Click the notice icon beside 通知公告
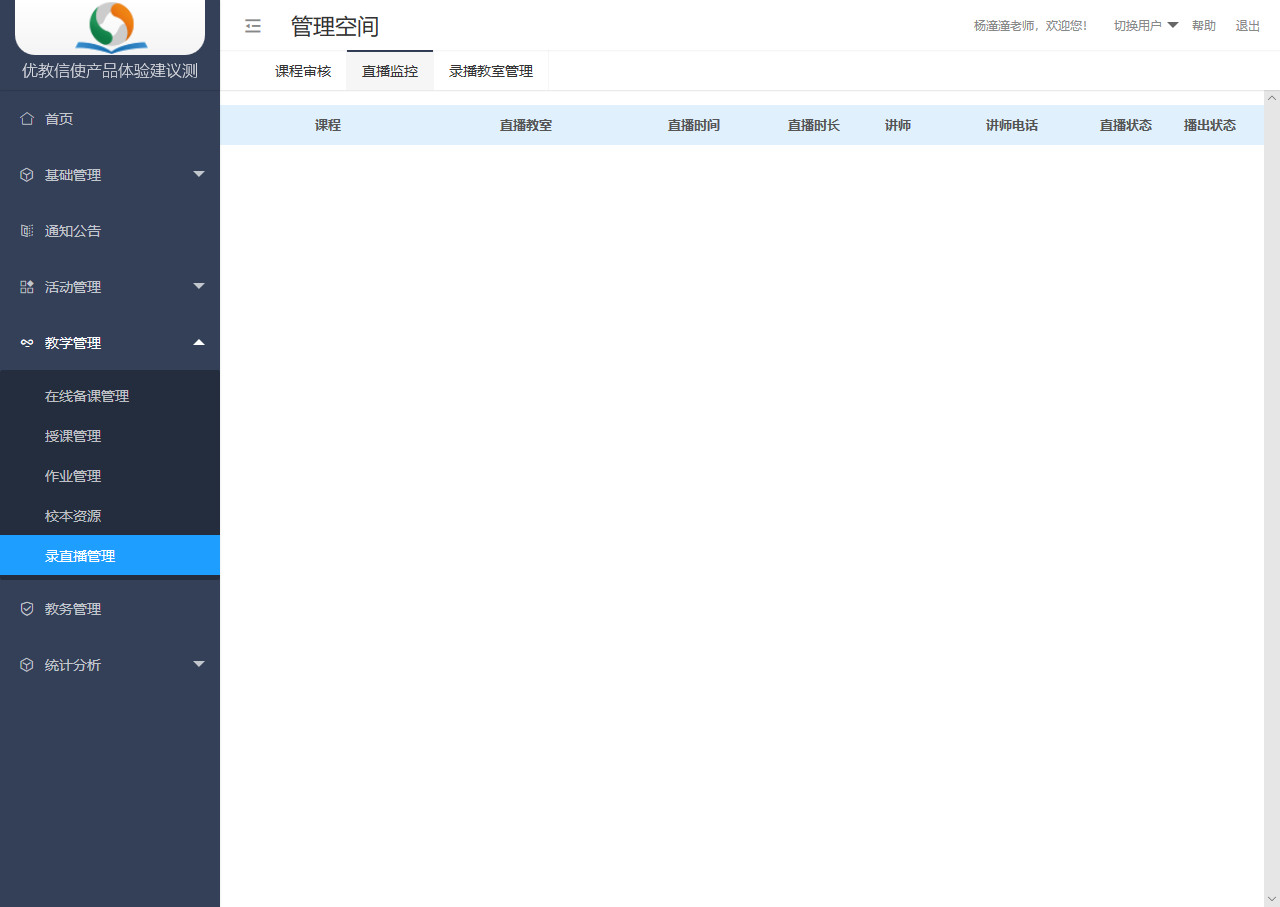The image size is (1280, 907). pos(27,231)
